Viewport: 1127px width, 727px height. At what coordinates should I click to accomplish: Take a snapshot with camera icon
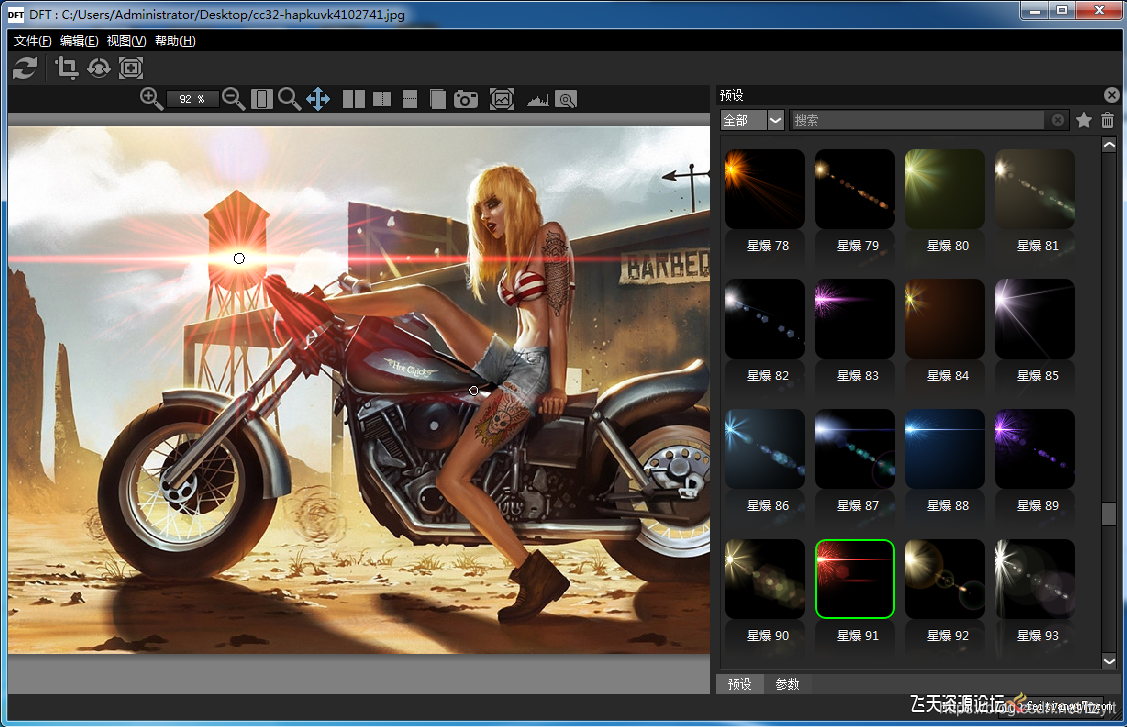click(x=466, y=99)
